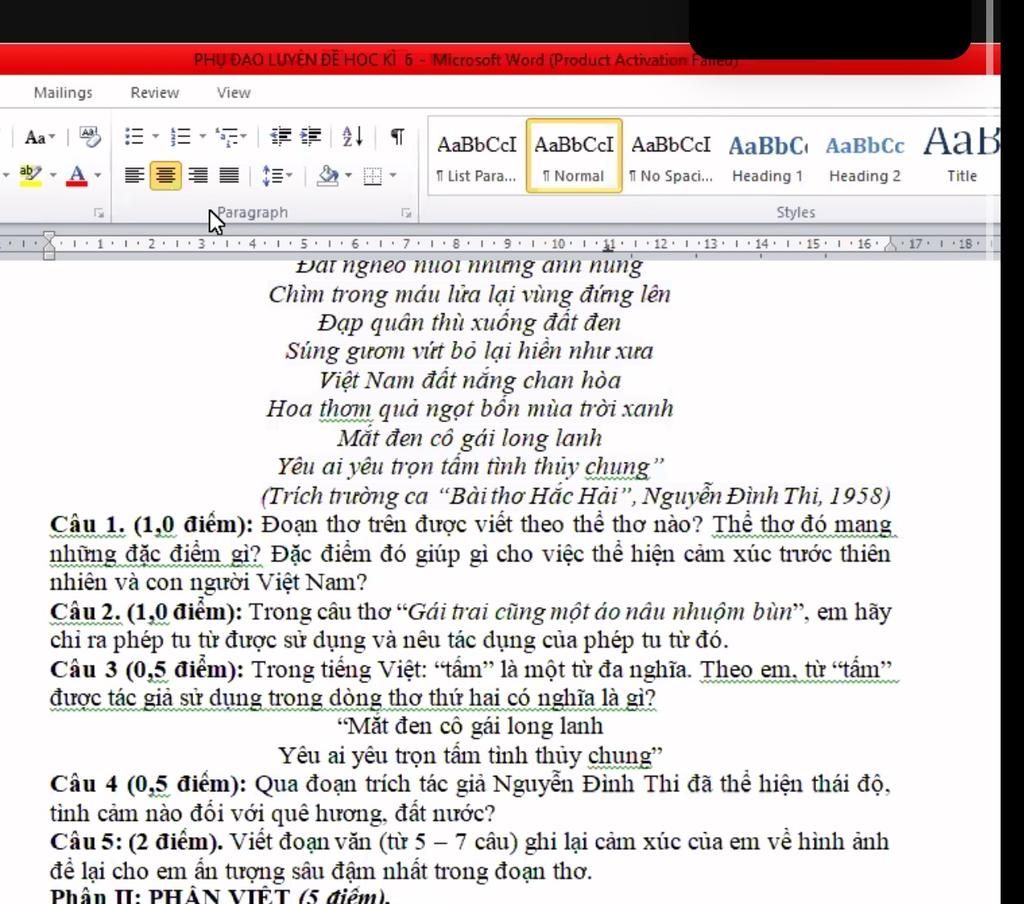1024x904 pixels.
Task: Click the Sort A-Z icon
Action: (353, 137)
